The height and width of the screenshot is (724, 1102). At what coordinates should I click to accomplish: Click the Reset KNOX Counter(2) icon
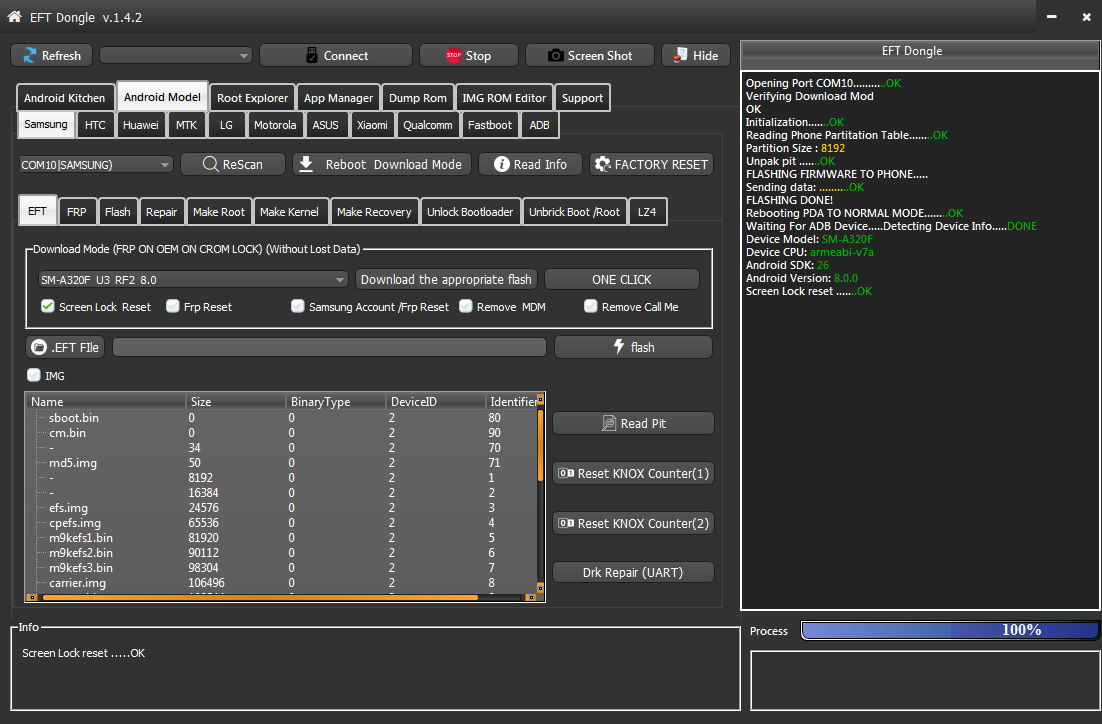coord(566,523)
